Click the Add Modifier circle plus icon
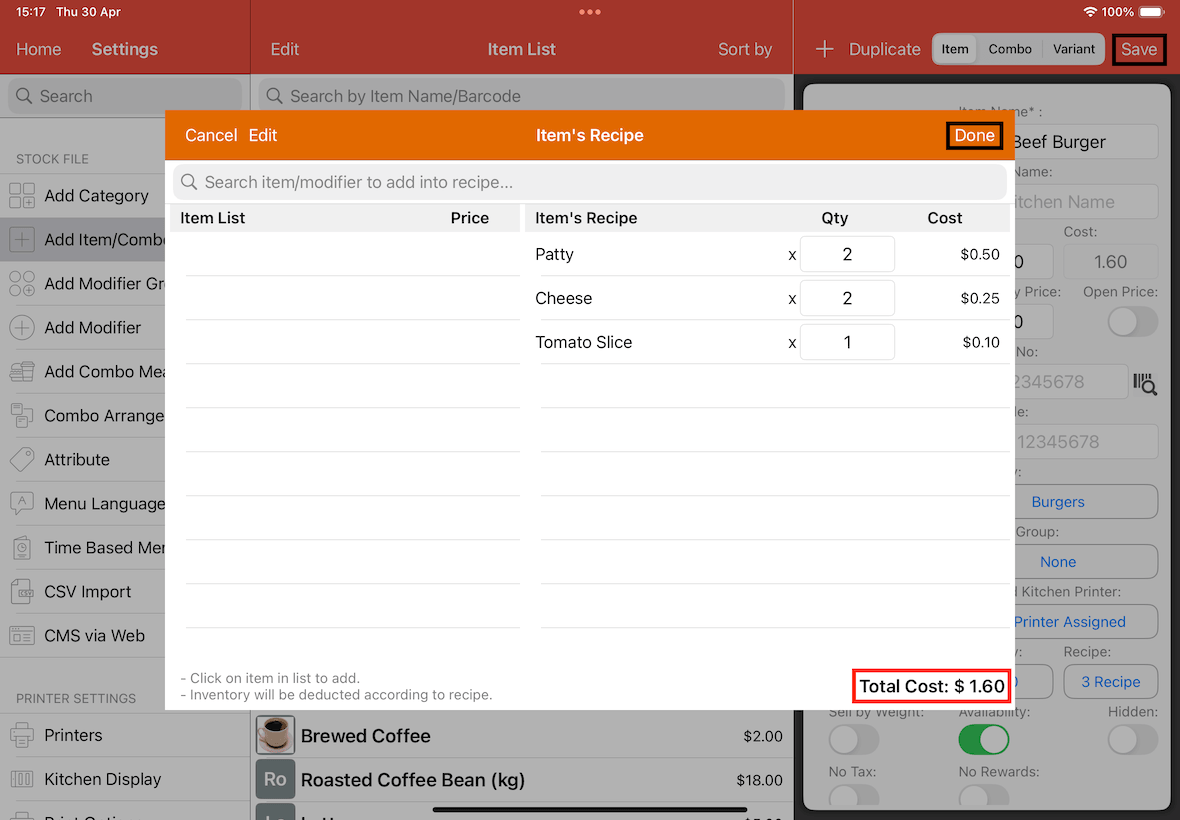Screen dimensions: 1180x820 22,328
